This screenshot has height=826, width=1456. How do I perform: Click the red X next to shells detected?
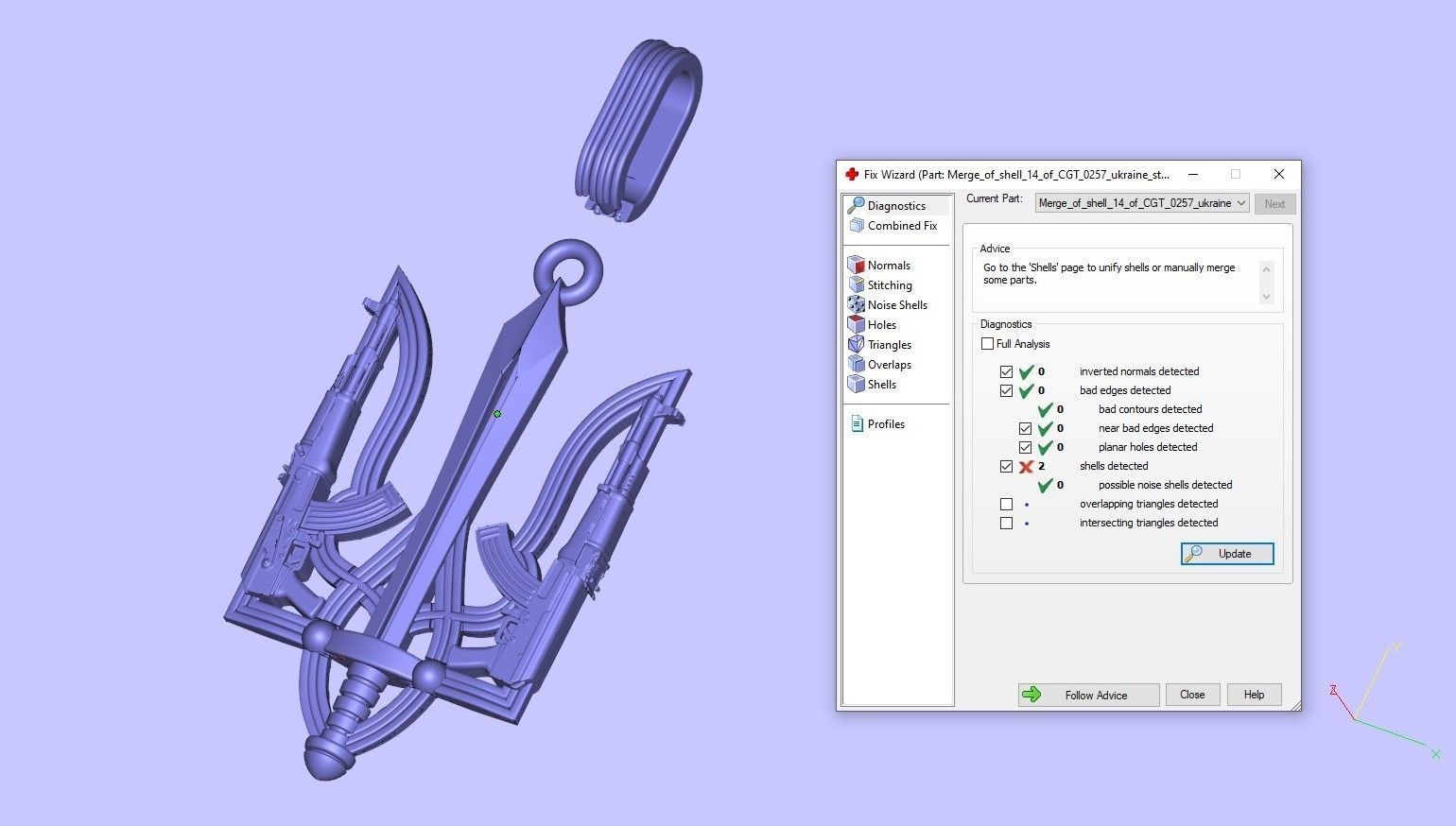point(1026,466)
